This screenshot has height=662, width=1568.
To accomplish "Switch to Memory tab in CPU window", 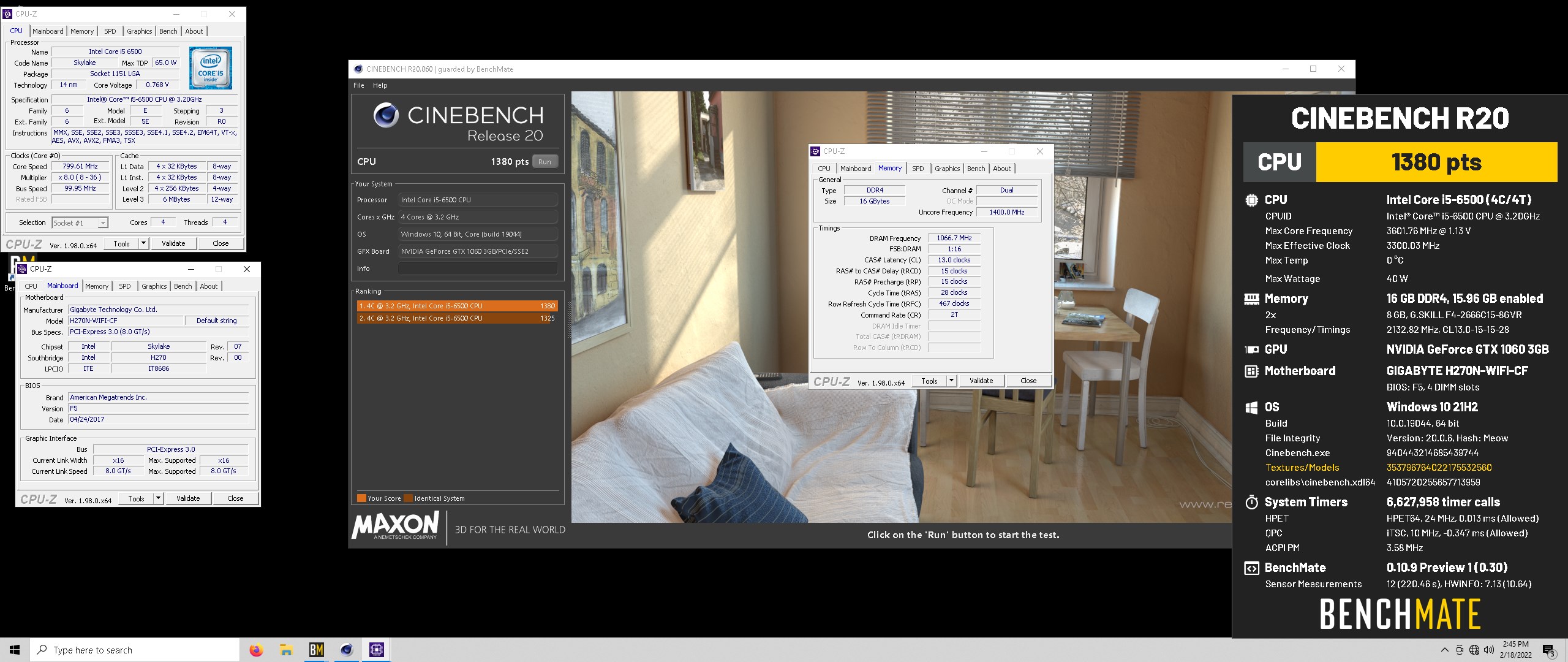I will (x=82, y=31).
